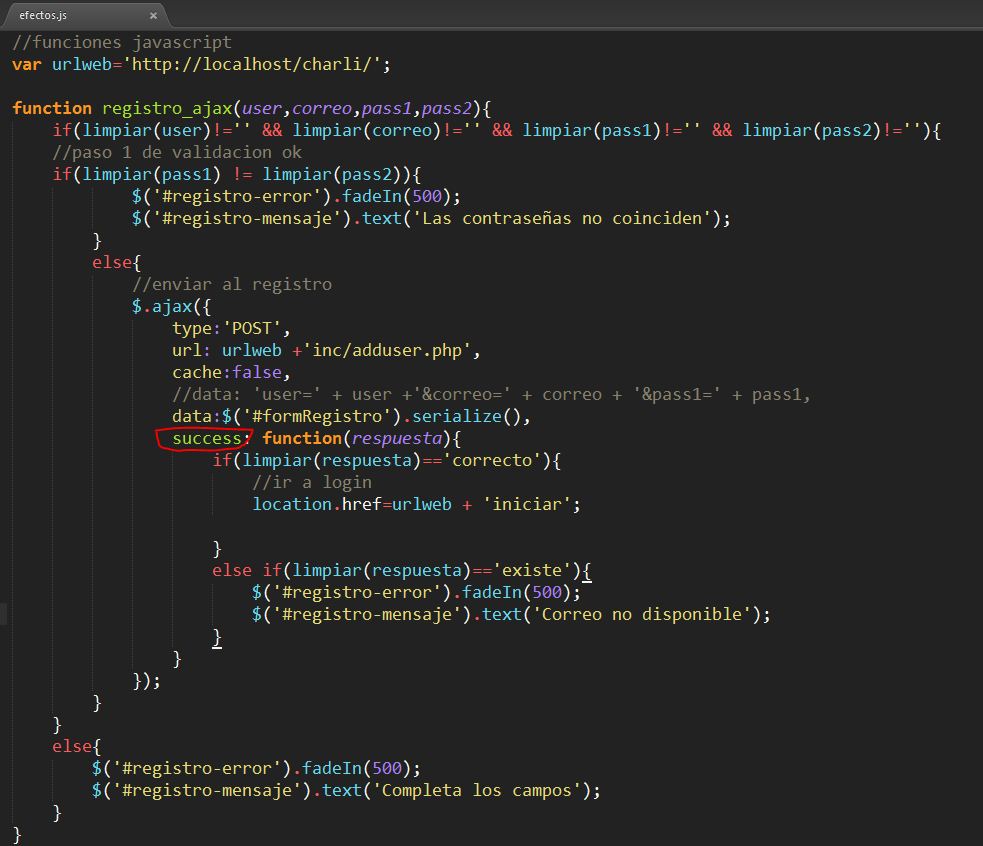The image size is (983, 846).
Task: Click the commented-out data line
Action: [490, 394]
